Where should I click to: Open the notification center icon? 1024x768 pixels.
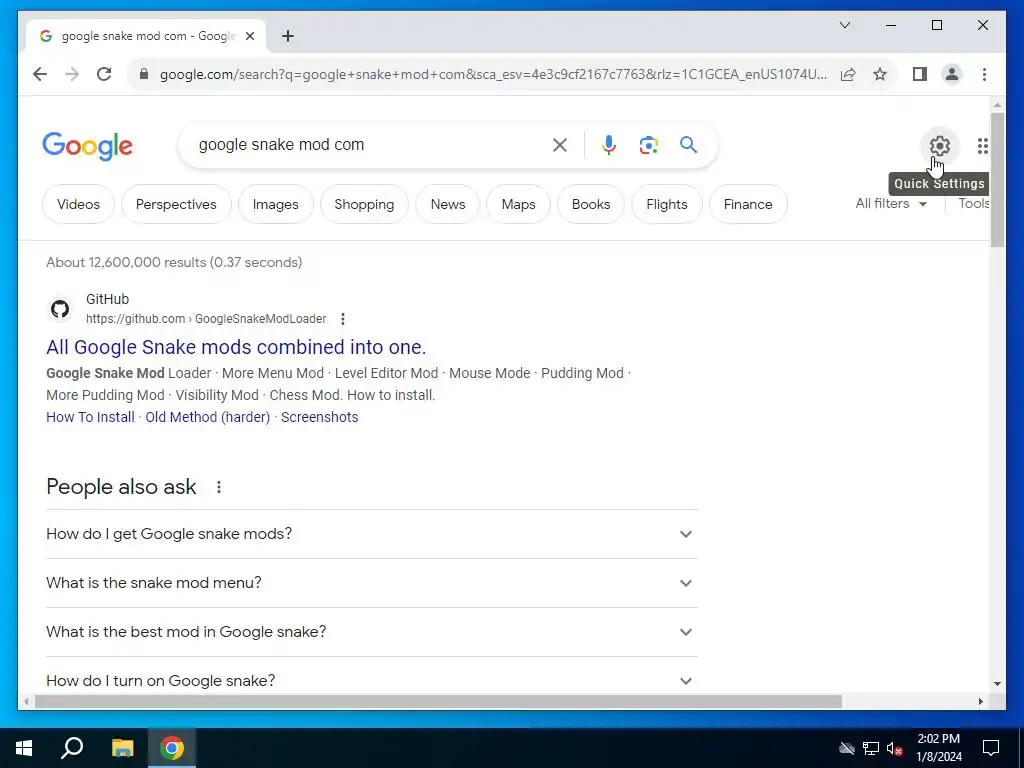point(991,748)
